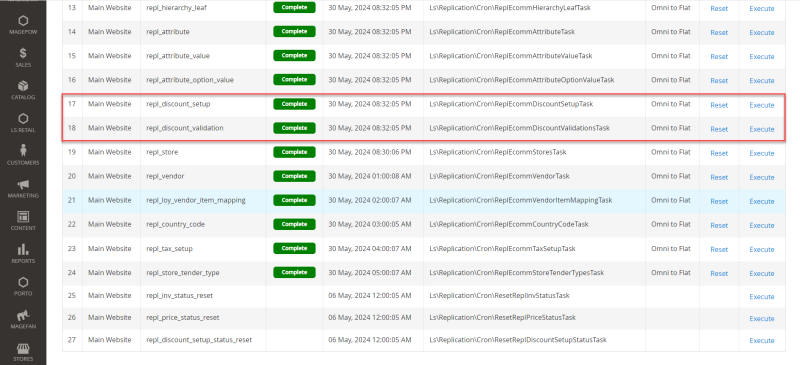The width and height of the screenshot is (800, 365).
Task: Select the repl_loy_vendor_item_mapping highlighted row
Action: pyautogui.click(x=424, y=201)
